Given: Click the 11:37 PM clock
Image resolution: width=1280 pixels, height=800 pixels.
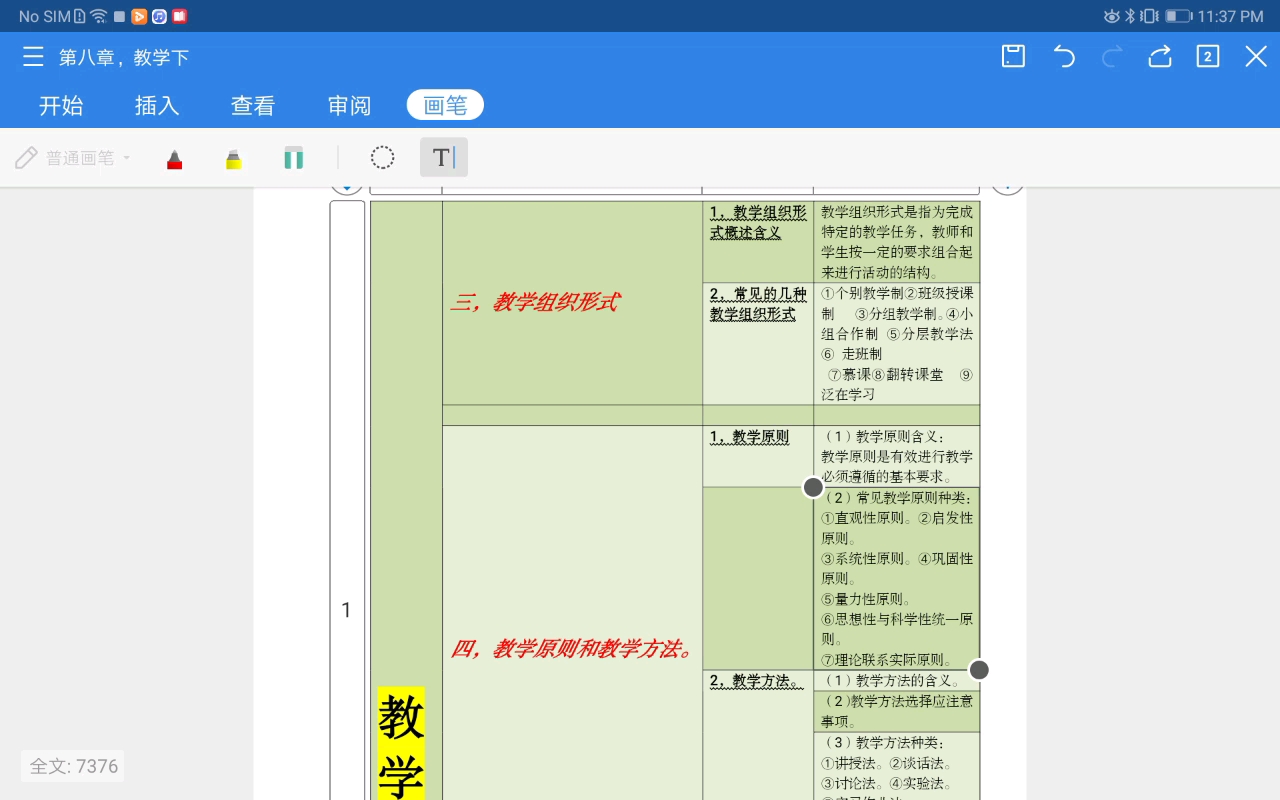Looking at the screenshot, I should [1230, 16].
